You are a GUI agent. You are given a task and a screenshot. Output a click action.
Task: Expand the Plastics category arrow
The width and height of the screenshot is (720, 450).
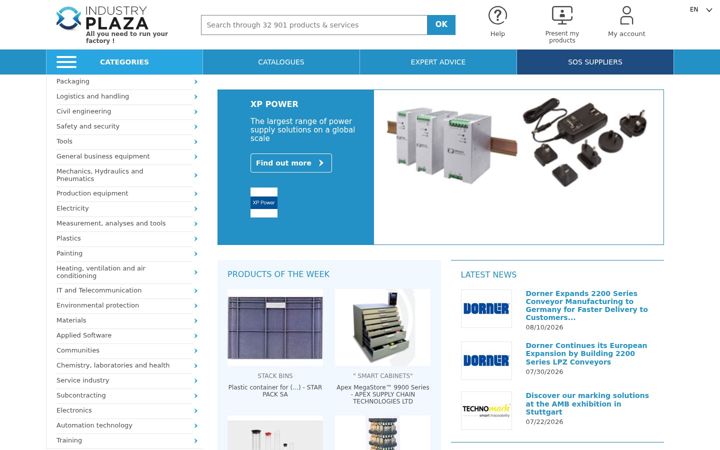tap(196, 239)
